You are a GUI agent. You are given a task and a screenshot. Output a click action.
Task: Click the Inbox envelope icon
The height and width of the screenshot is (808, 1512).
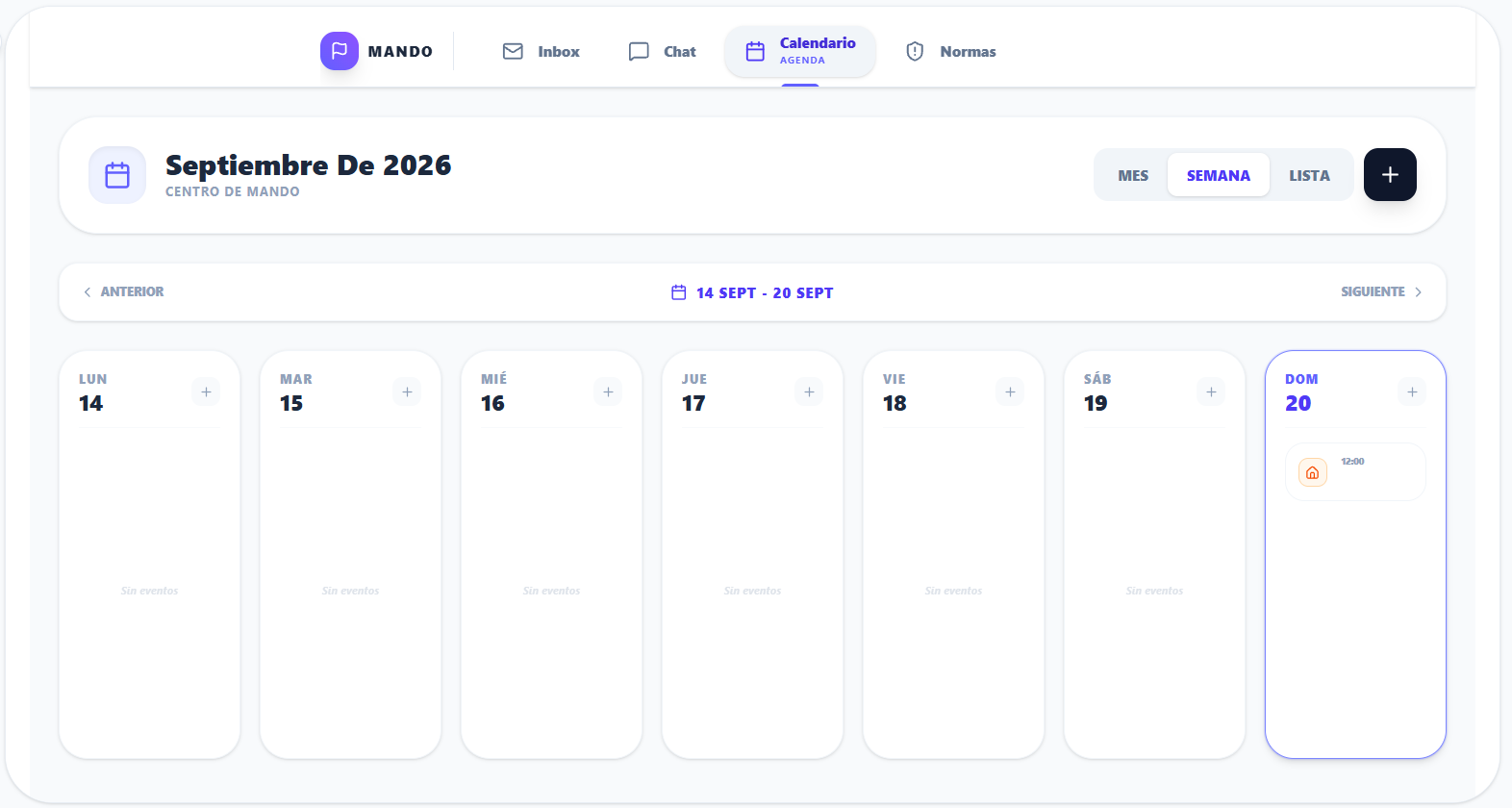tap(513, 51)
